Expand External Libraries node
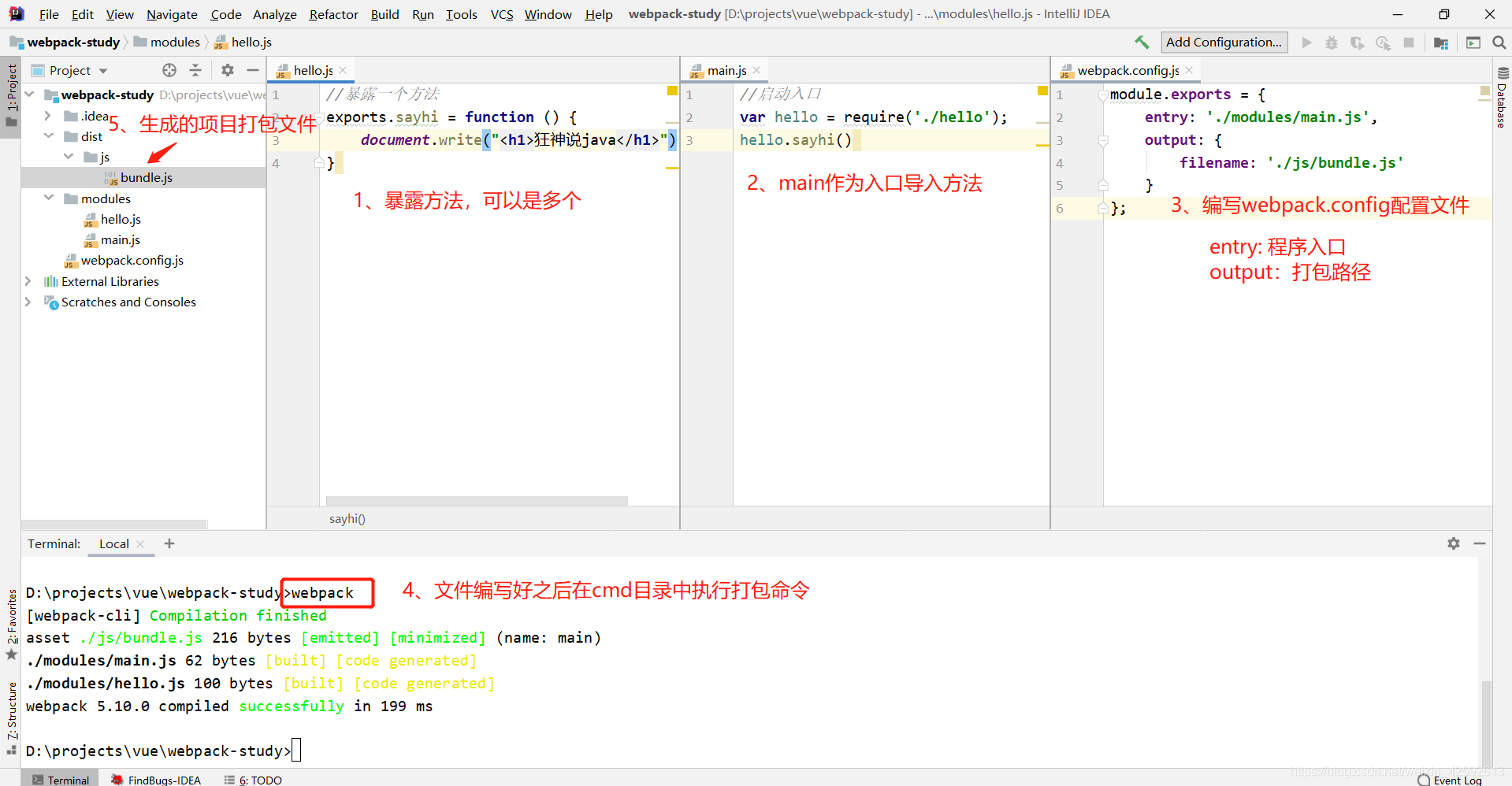1512x786 pixels. [x=28, y=281]
